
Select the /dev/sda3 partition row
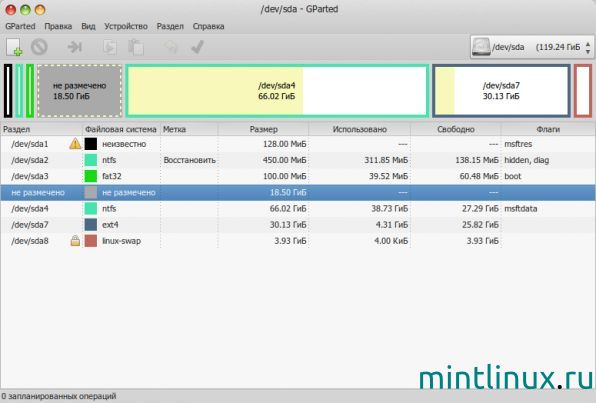coord(298,176)
